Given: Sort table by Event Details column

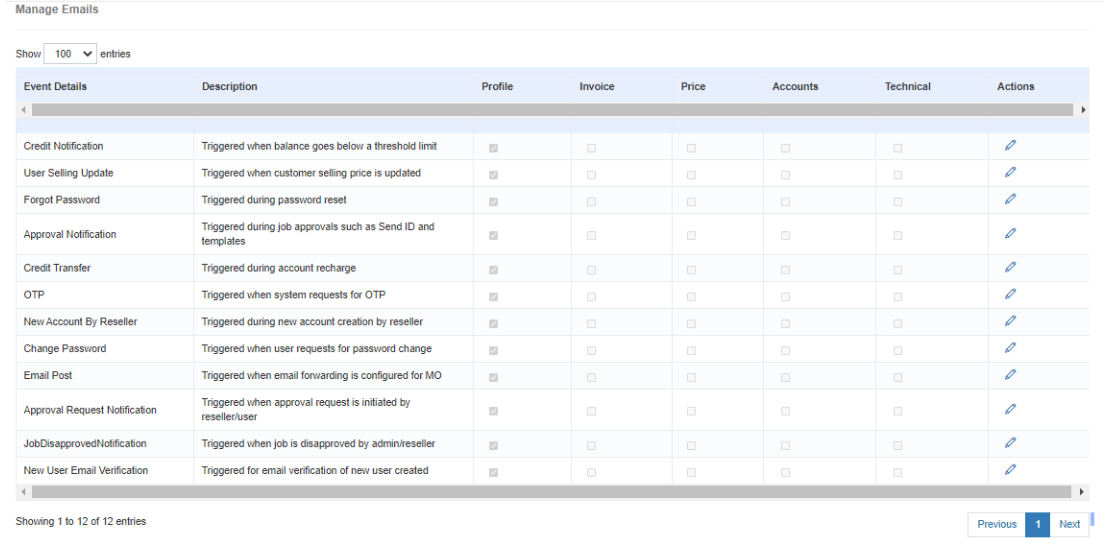Looking at the screenshot, I should (55, 87).
